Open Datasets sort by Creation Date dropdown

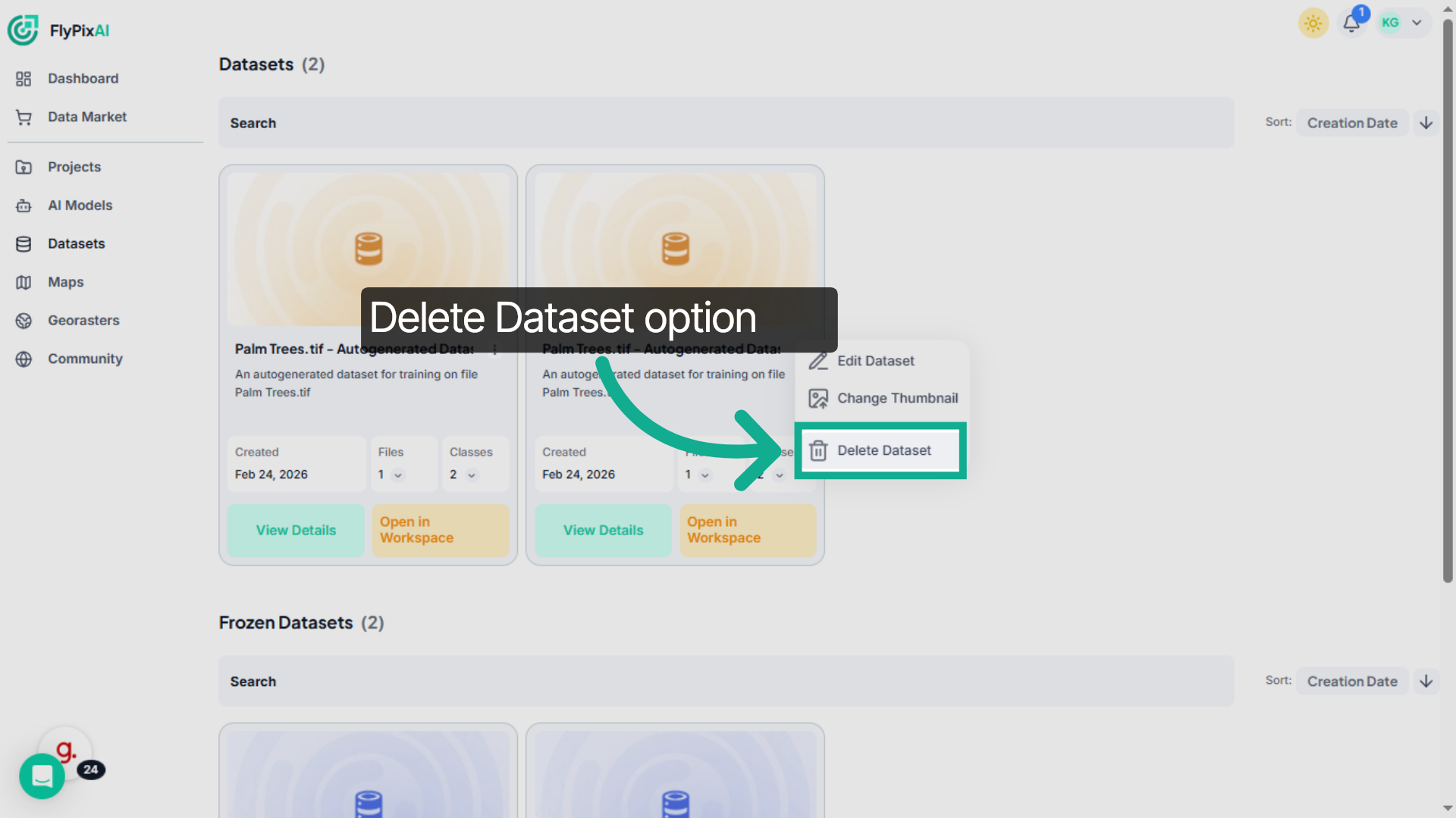click(1352, 123)
